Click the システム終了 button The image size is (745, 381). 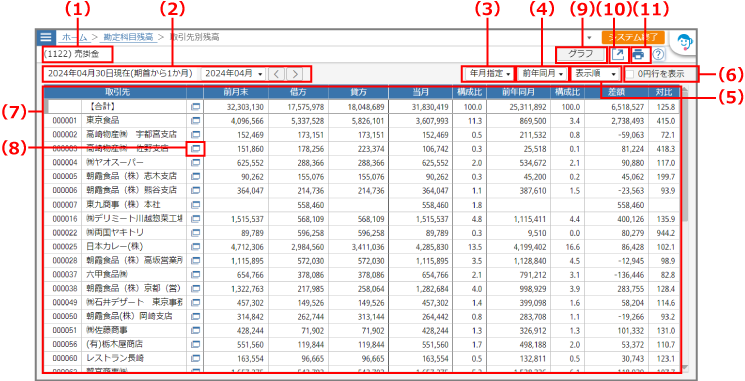633,37
